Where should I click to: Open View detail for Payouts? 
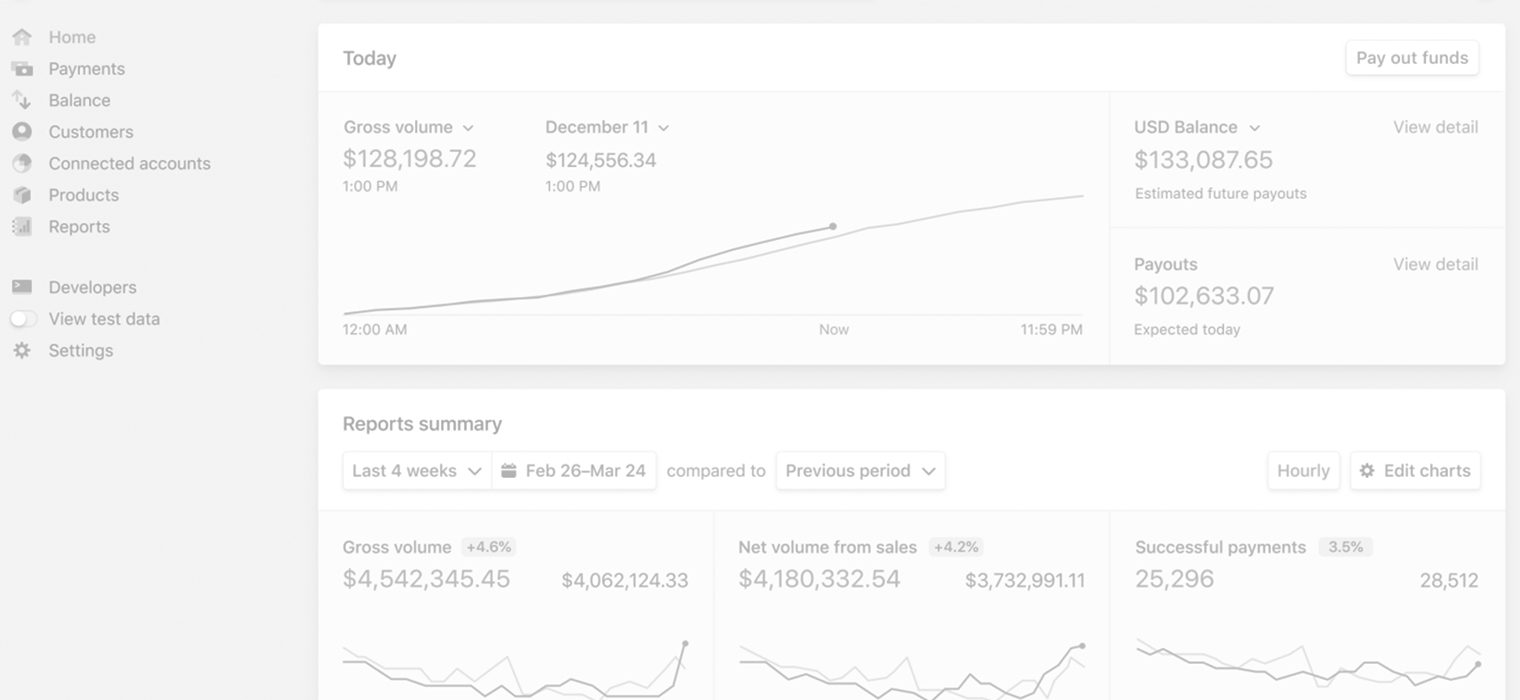(1435, 264)
